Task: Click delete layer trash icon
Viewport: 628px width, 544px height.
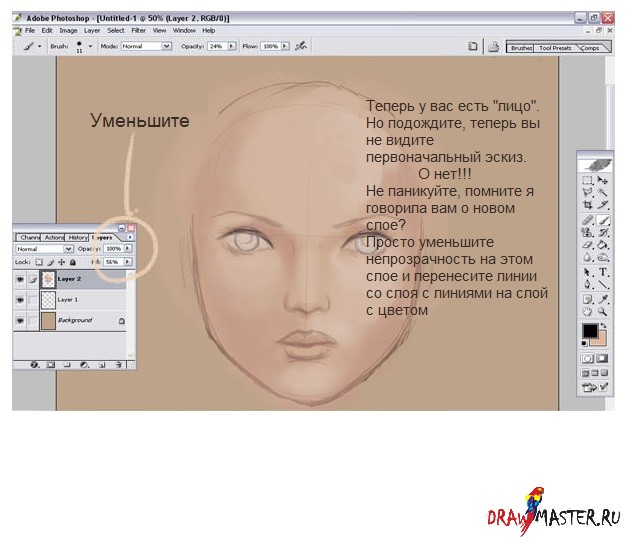Action: [x=119, y=365]
